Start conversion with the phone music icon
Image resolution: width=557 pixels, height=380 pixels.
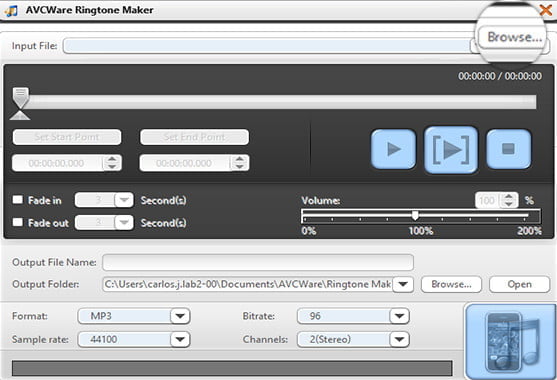pos(511,342)
